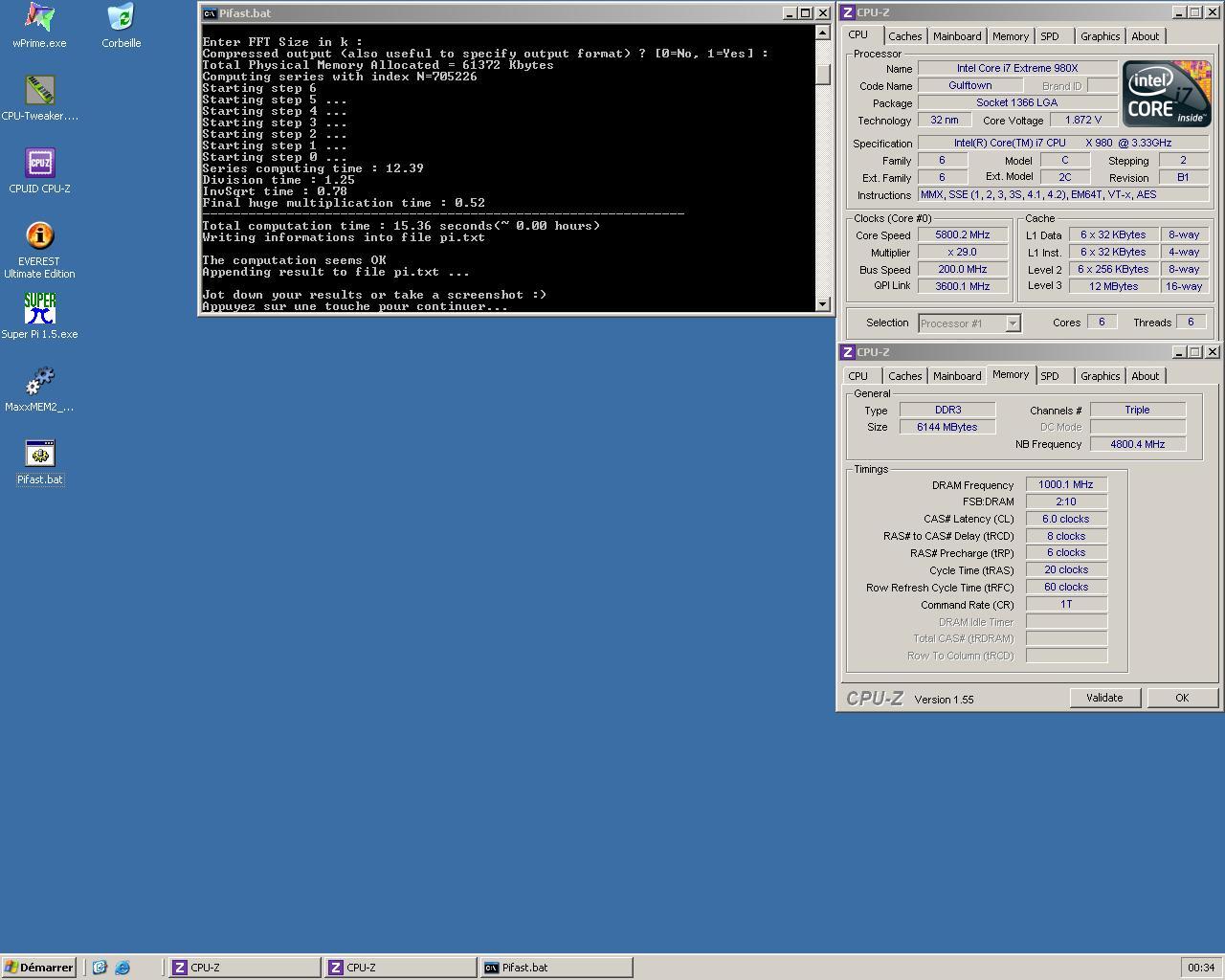Screen dimensions: 1225x980
Task: Click the memory Type DDR3 value
Action: click(947, 410)
